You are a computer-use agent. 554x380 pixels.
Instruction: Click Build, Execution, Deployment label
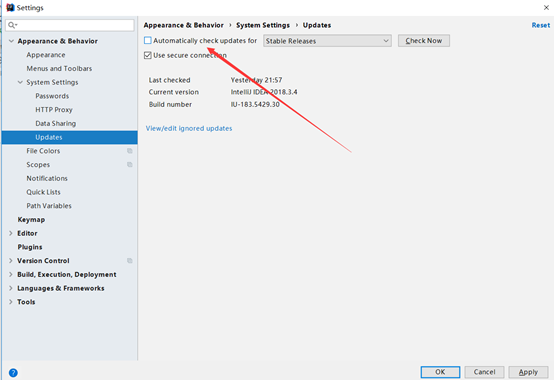67,274
